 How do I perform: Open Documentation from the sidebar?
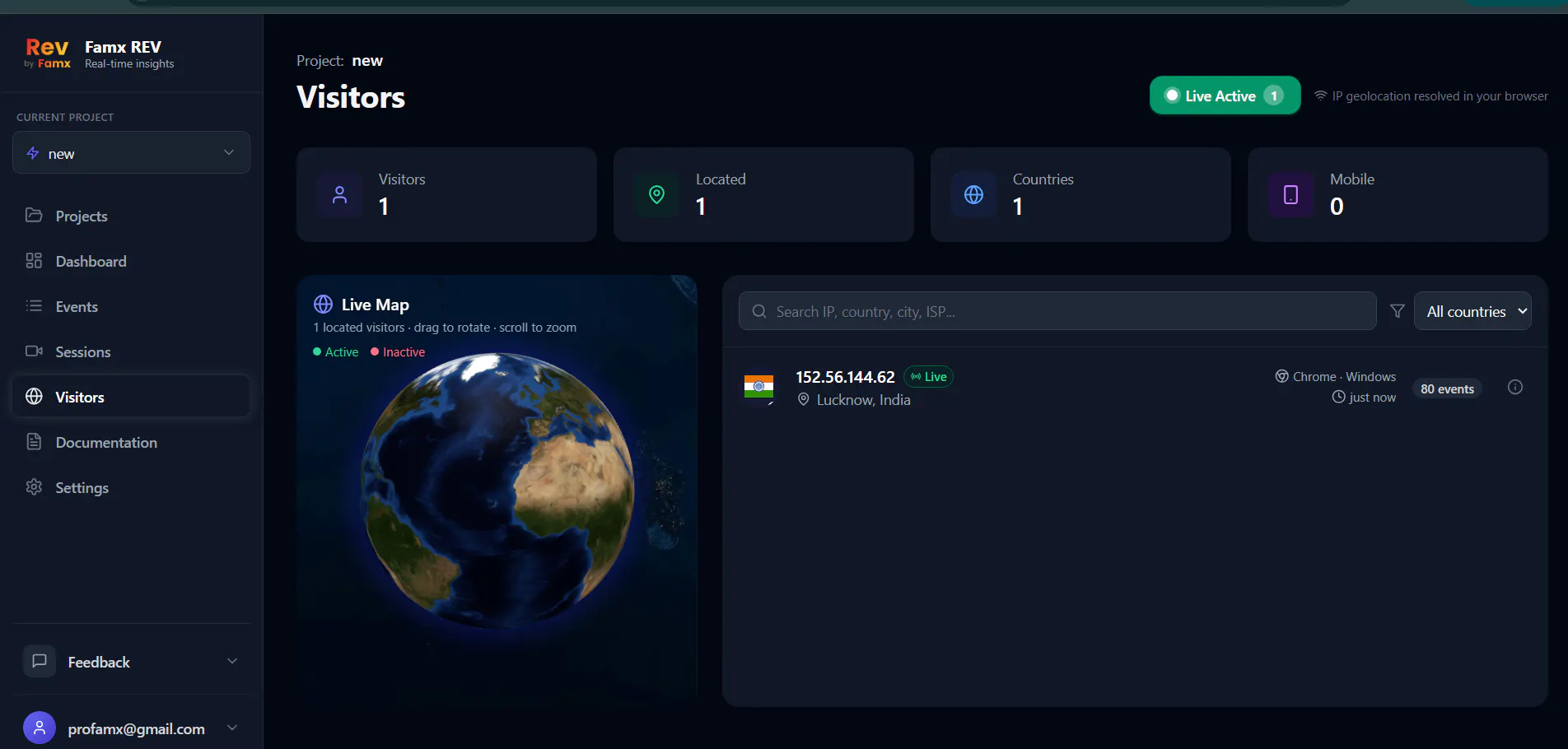(x=131, y=442)
